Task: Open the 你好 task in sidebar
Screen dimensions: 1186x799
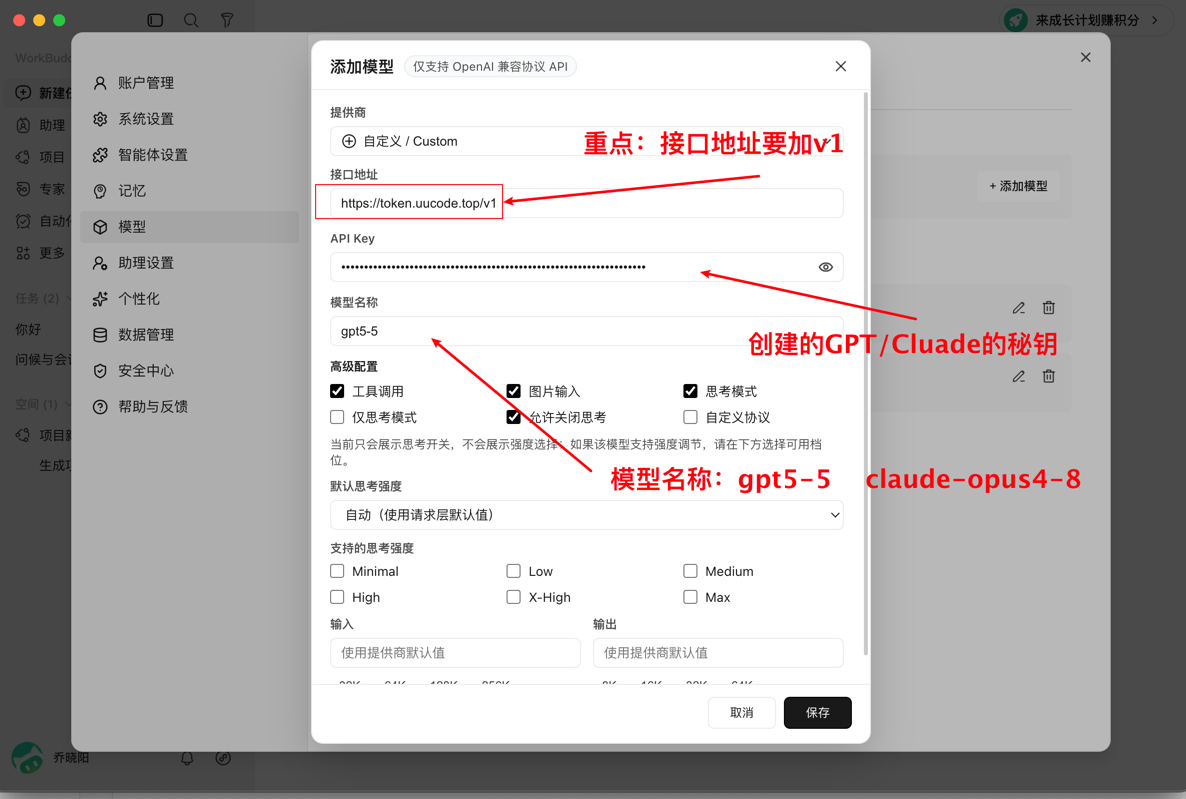Action: point(29,330)
